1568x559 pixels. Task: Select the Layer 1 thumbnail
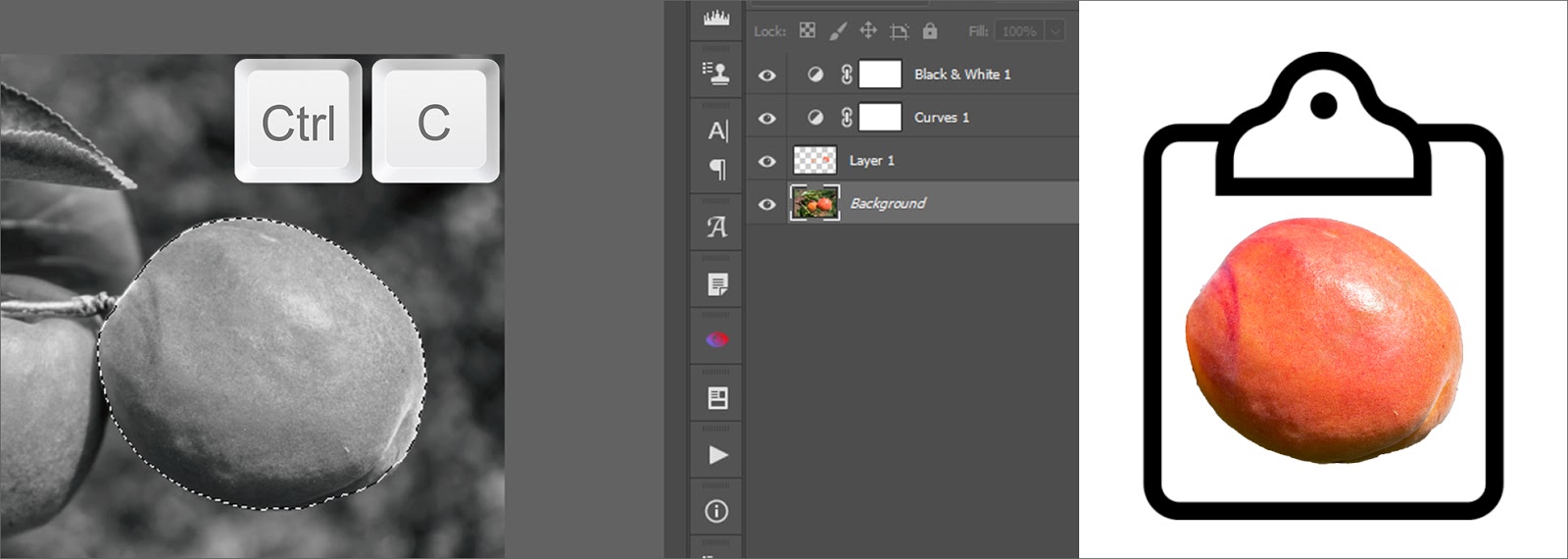pos(814,161)
